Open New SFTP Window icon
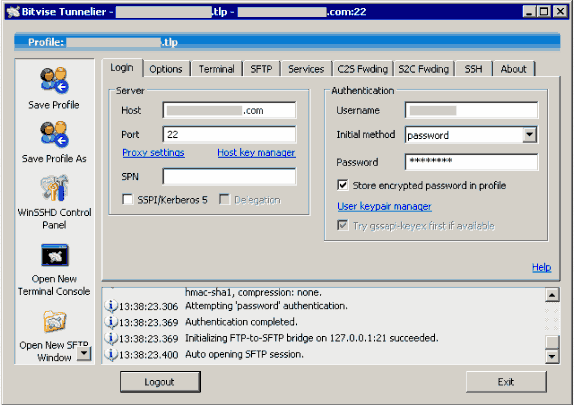 (55, 322)
